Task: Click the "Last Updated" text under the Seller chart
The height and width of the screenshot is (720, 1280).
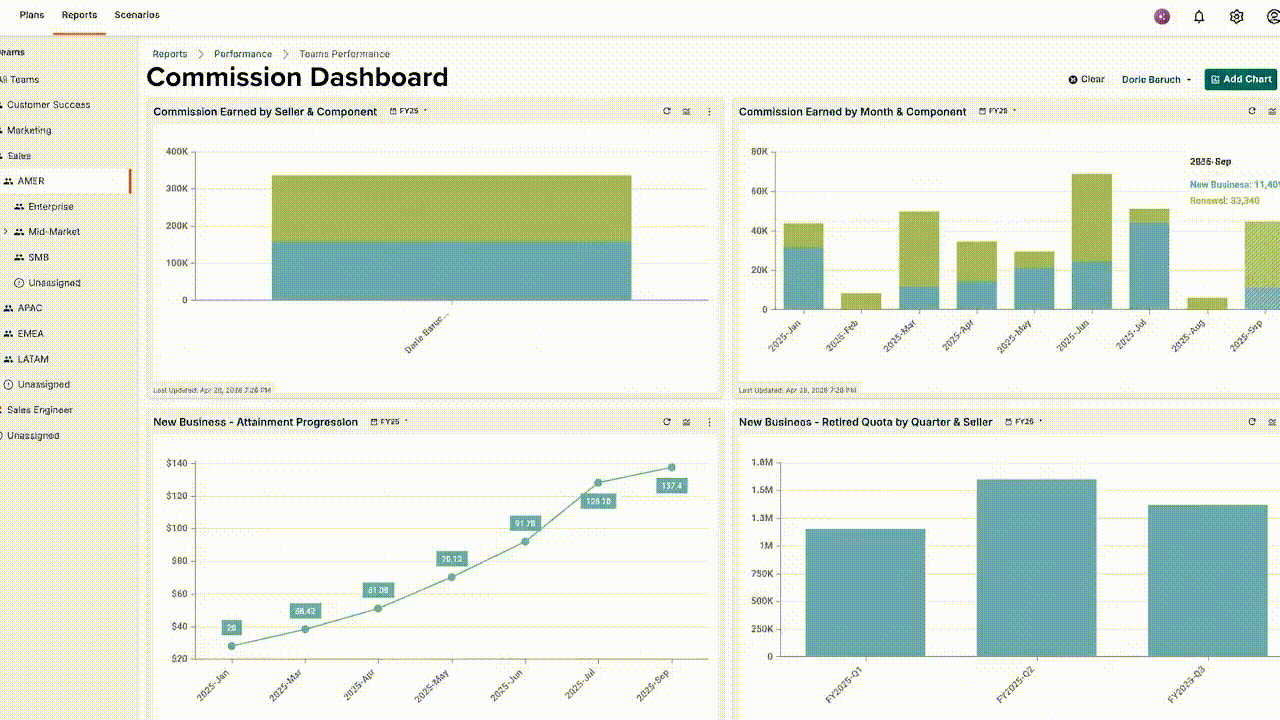Action: click(x=212, y=390)
